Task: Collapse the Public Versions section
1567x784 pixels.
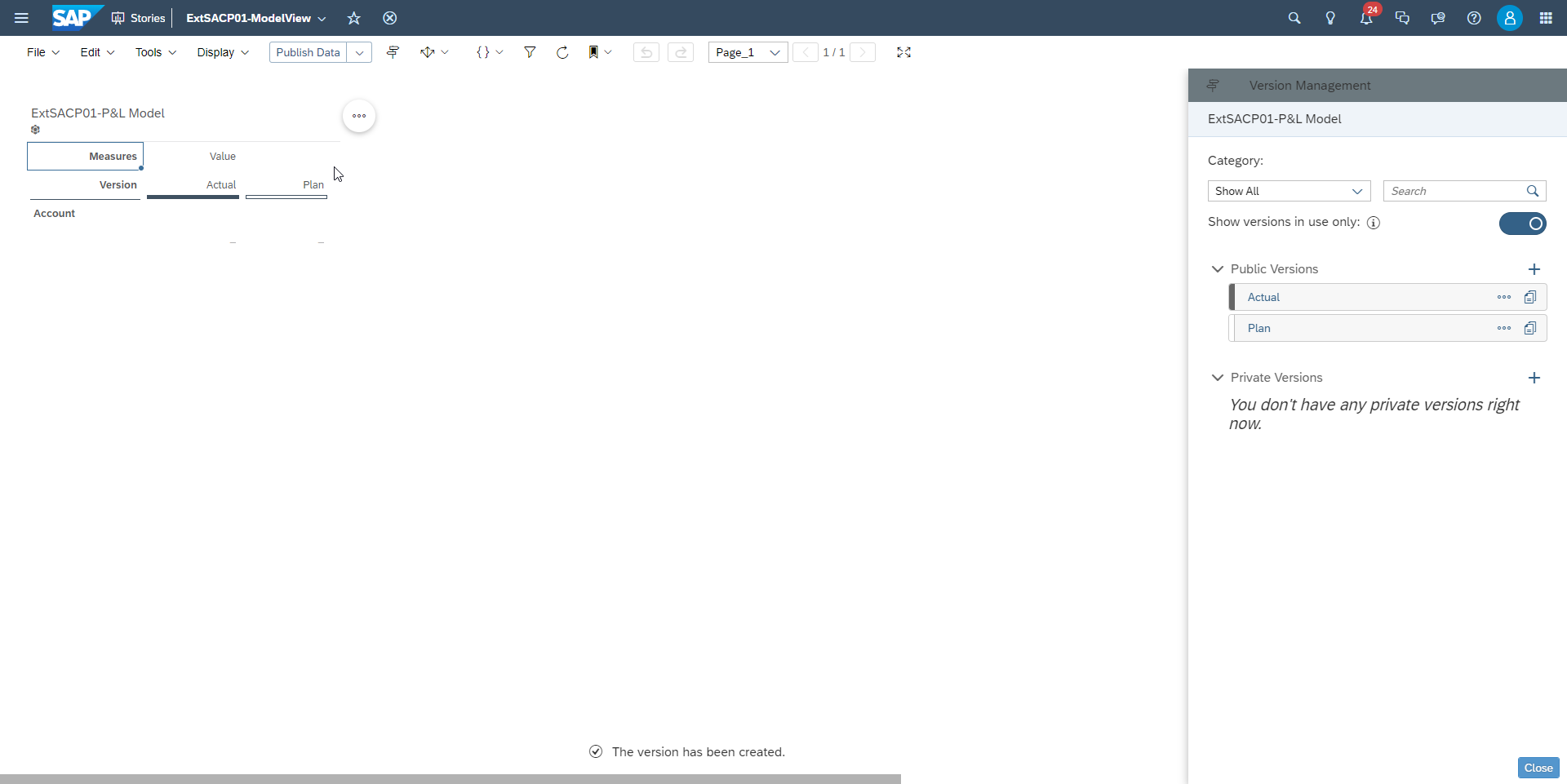Action: (1217, 268)
